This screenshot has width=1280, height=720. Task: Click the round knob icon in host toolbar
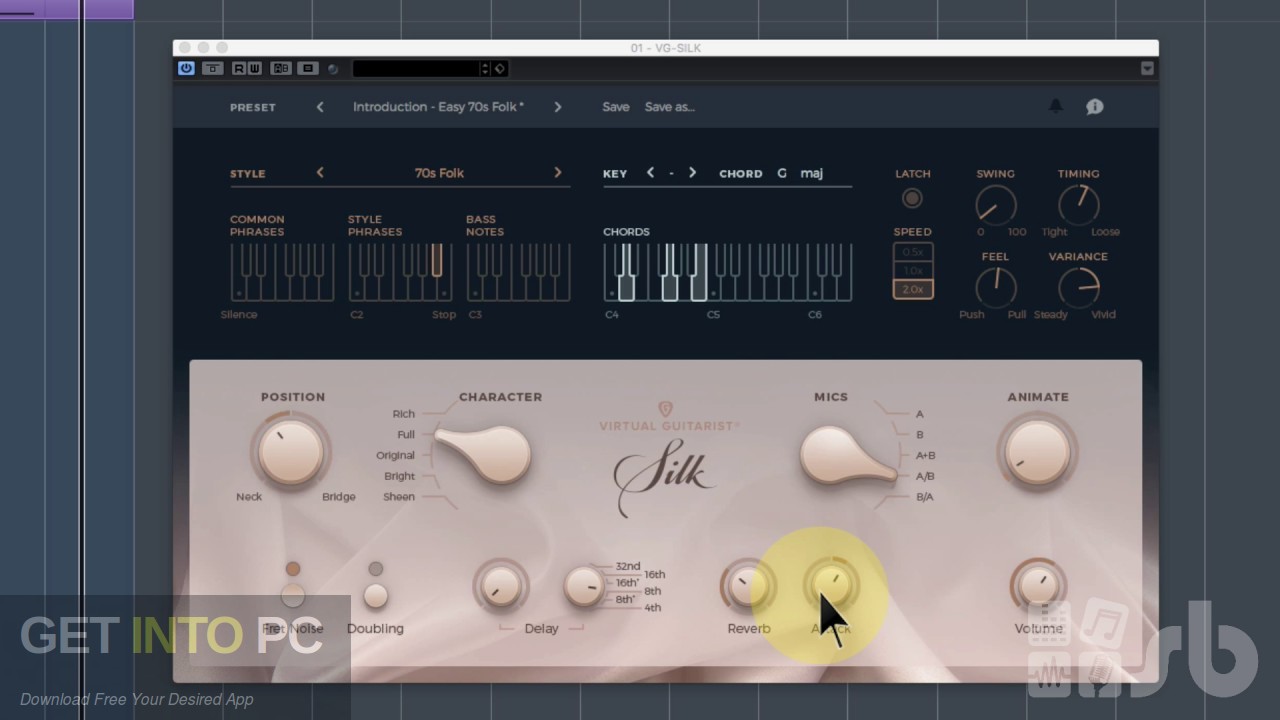pyautogui.click(x=333, y=69)
